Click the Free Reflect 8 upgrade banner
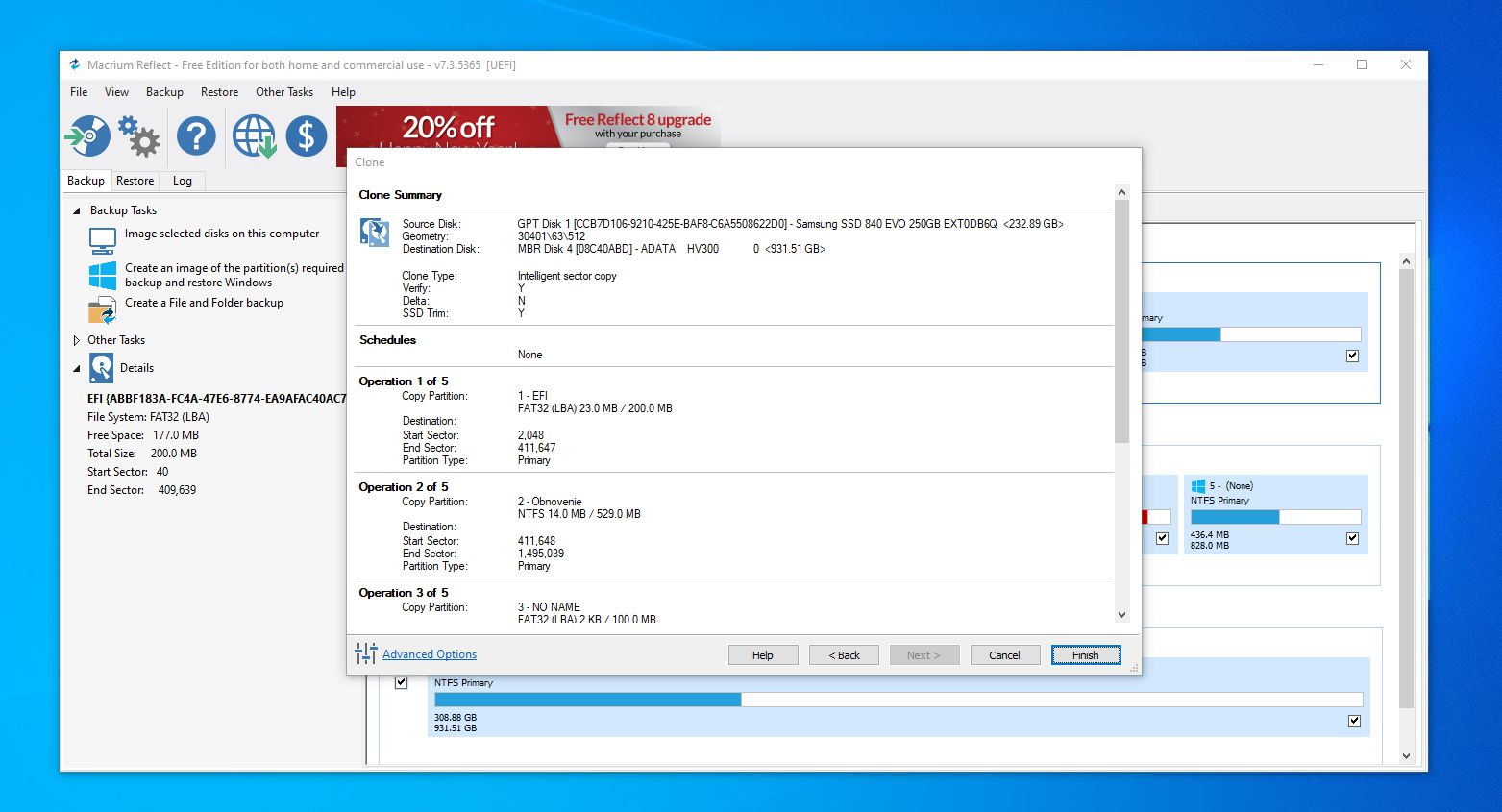Image resolution: width=1502 pixels, height=812 pixels. [638, 126]
